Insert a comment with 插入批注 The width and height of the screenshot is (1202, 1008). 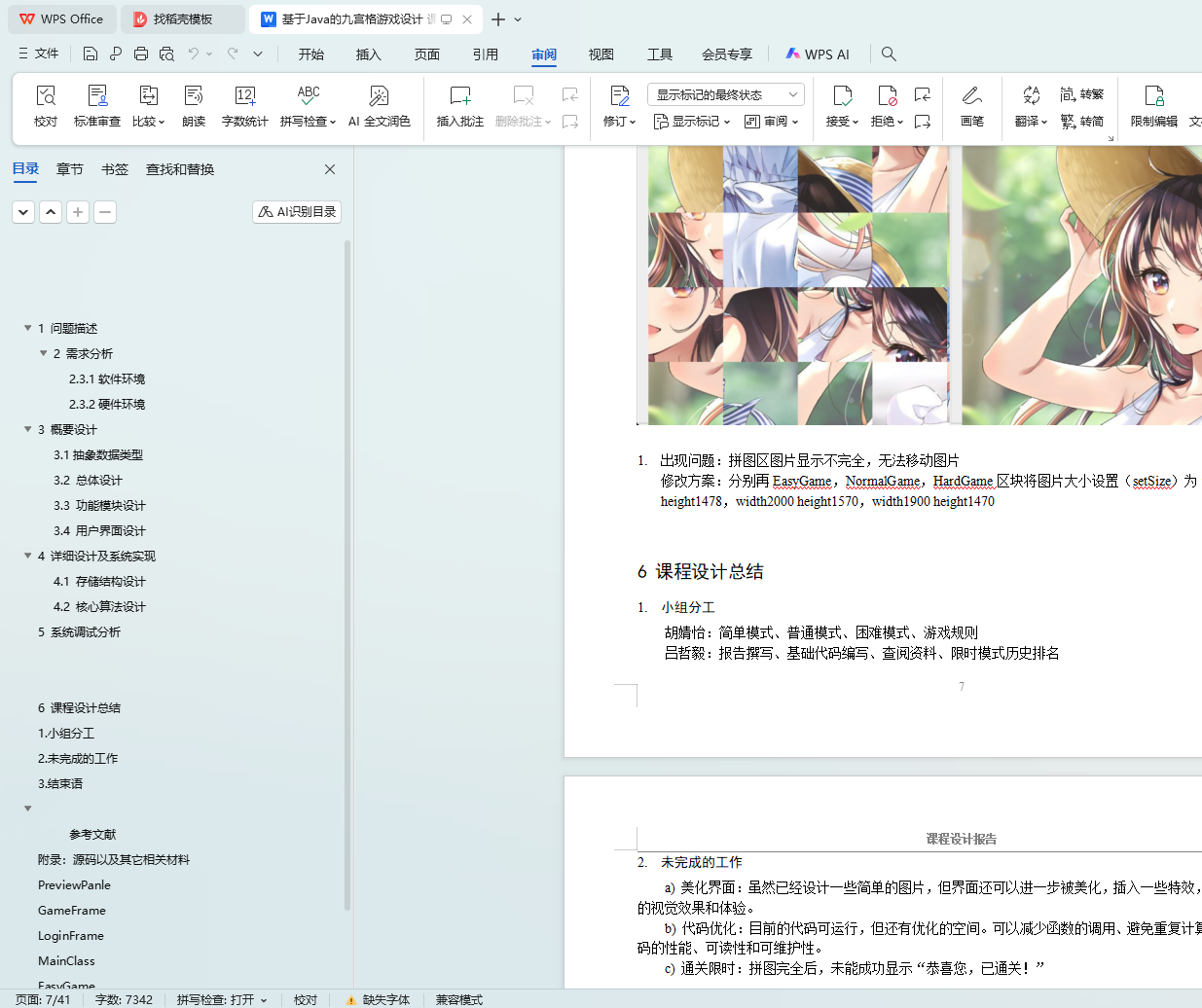pyautogui.click(x=459, y=106)
